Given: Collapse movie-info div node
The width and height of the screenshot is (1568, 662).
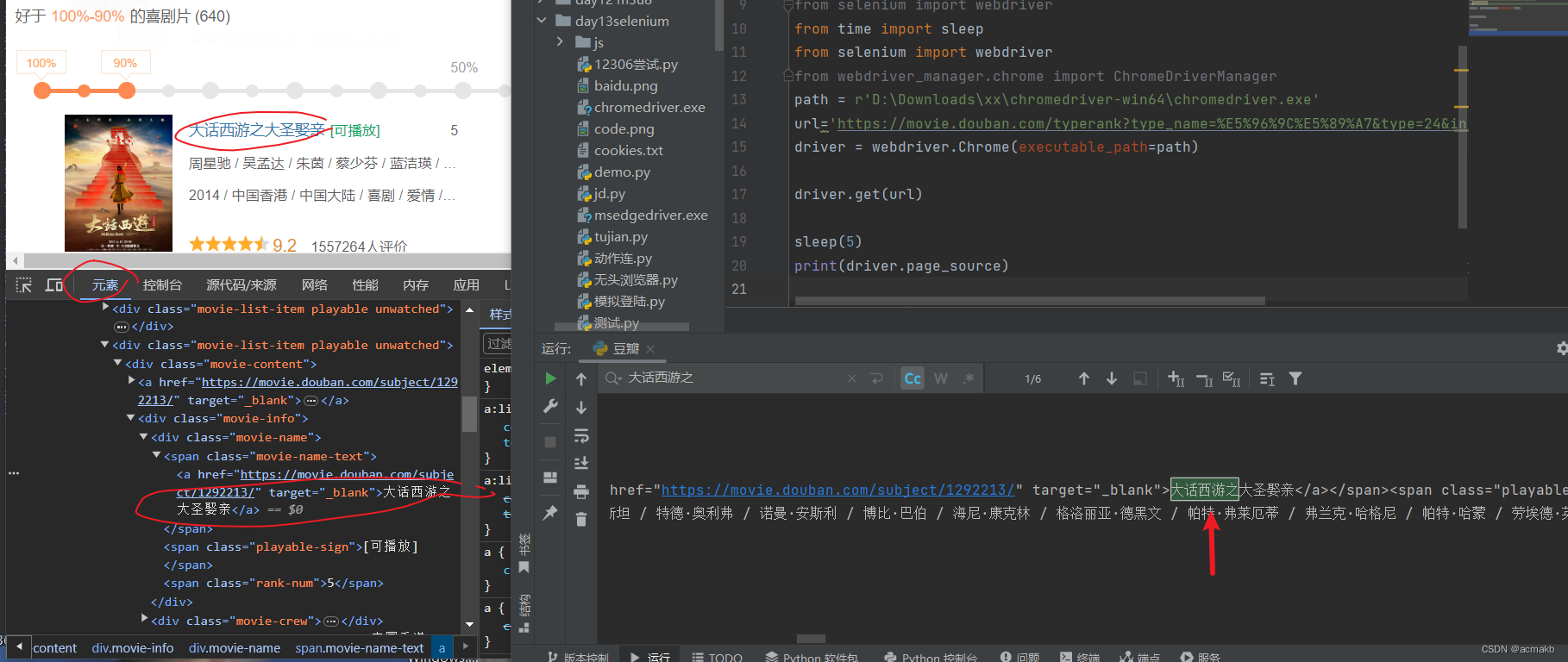Looking at the screenshot, I should point(131,417).
